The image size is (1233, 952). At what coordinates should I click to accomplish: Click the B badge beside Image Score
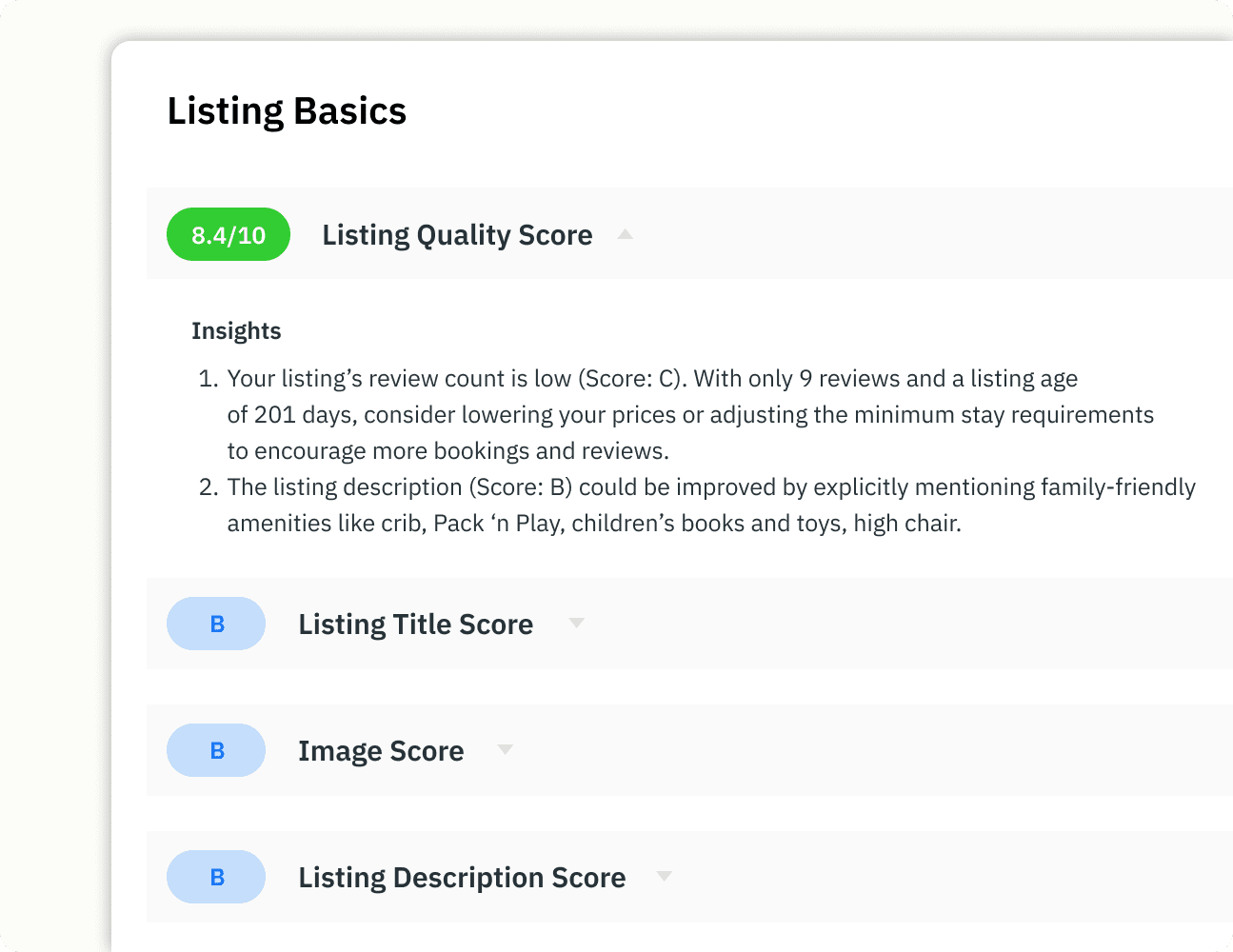tap(216, 750)
